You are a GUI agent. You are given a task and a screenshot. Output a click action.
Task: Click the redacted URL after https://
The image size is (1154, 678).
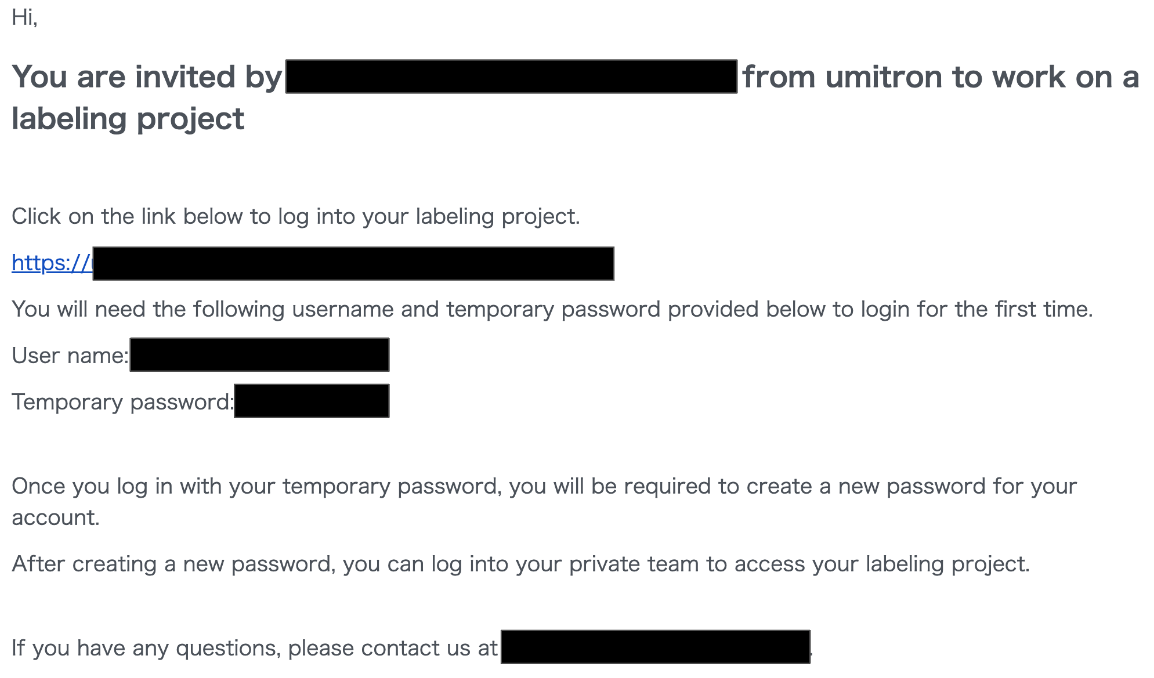tap(353, 264)
